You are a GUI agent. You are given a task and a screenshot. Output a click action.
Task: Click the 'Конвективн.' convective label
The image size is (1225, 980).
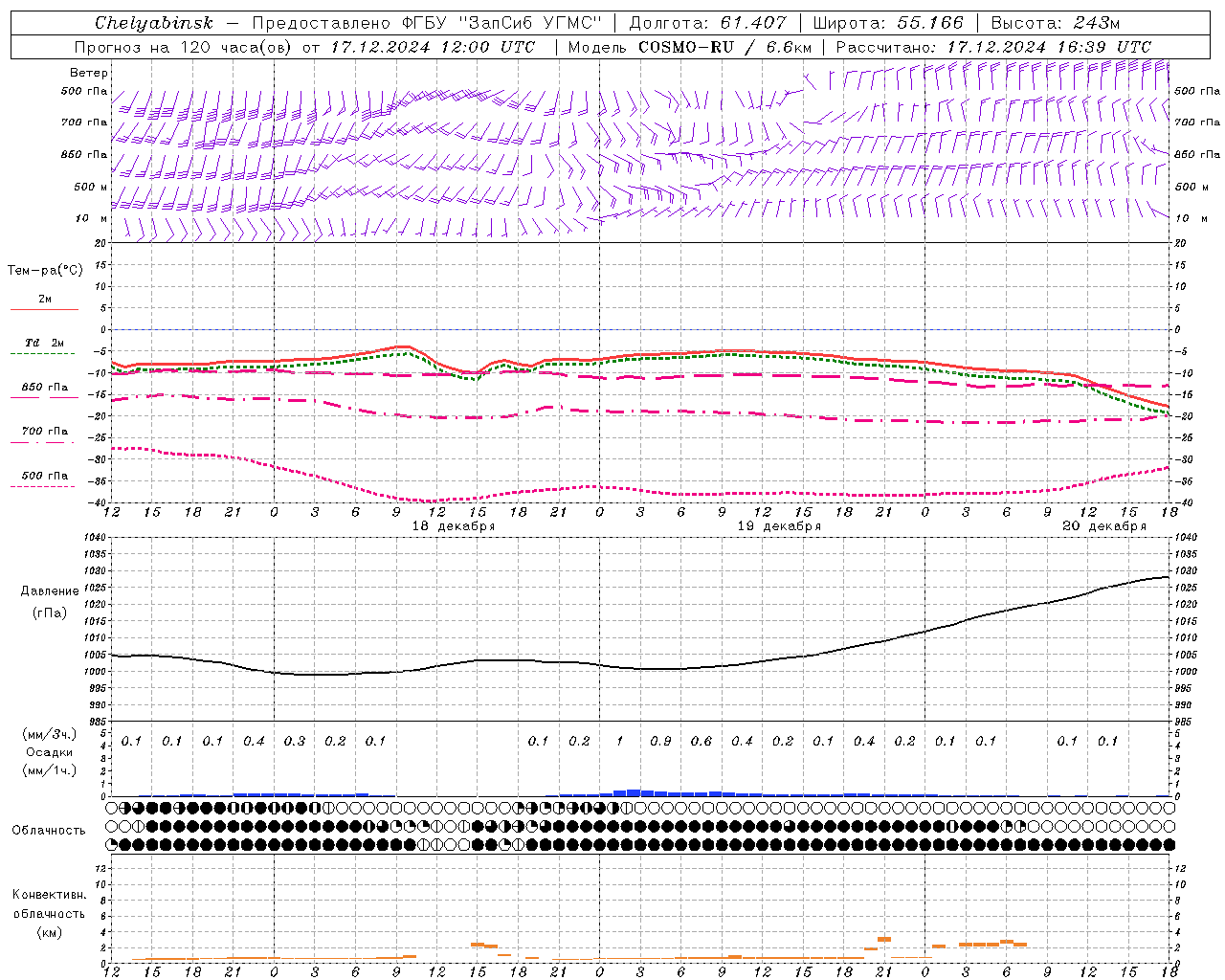tap(49, 895)
